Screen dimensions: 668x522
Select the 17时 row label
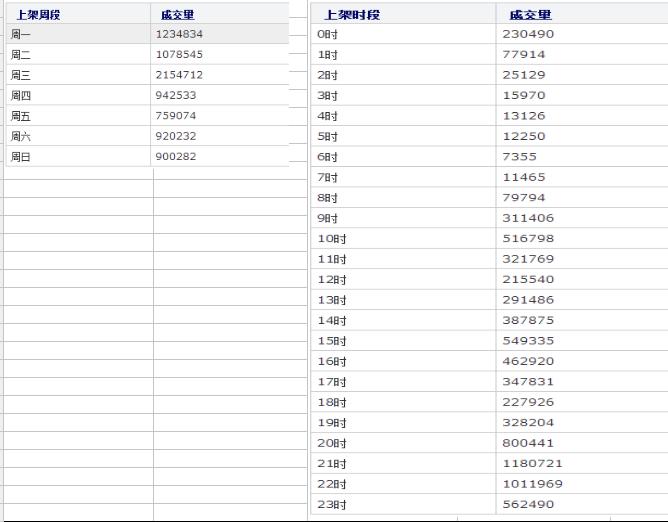coord(331,382)
